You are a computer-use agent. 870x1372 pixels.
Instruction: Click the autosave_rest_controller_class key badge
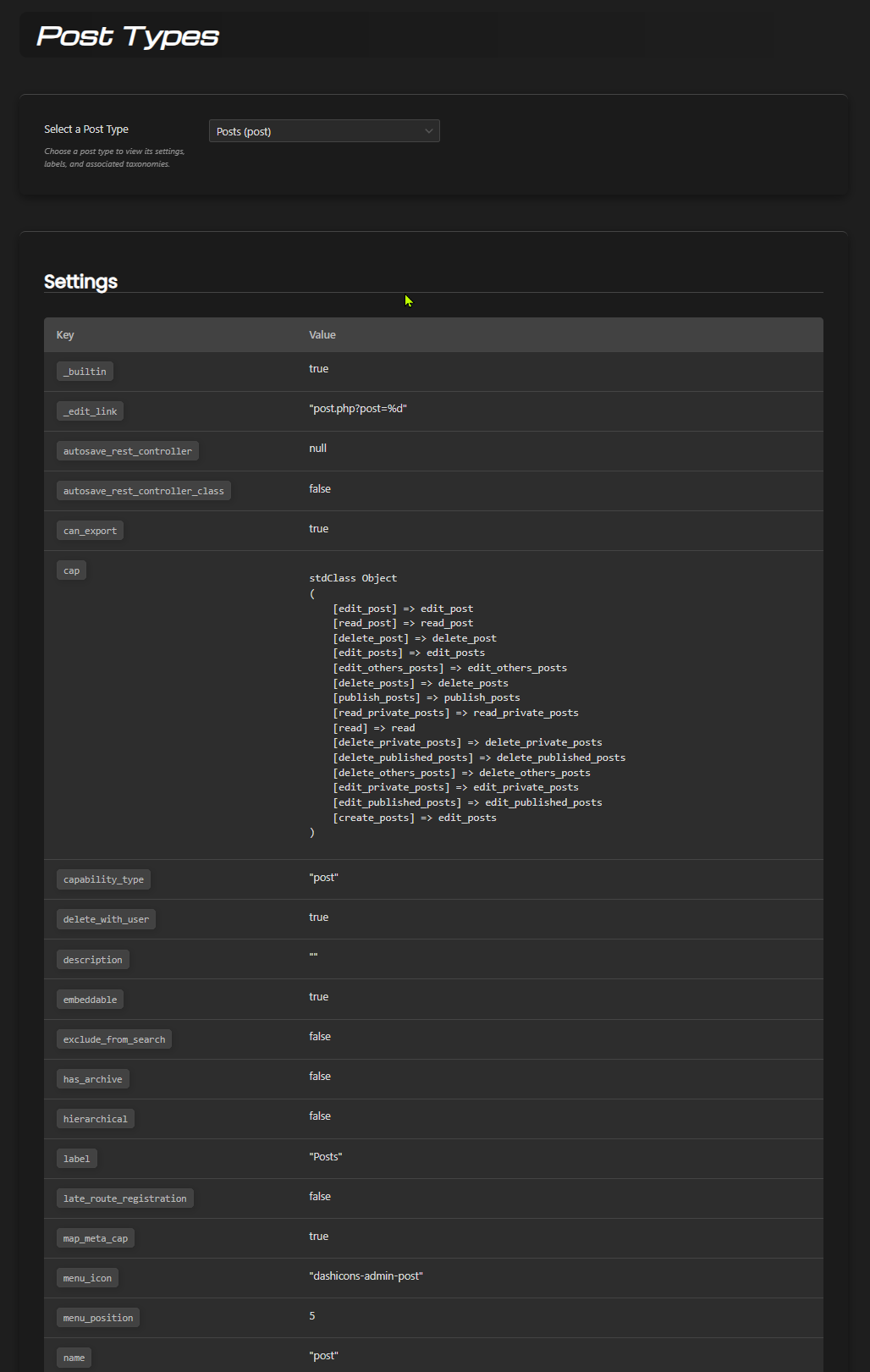point(143,491)
